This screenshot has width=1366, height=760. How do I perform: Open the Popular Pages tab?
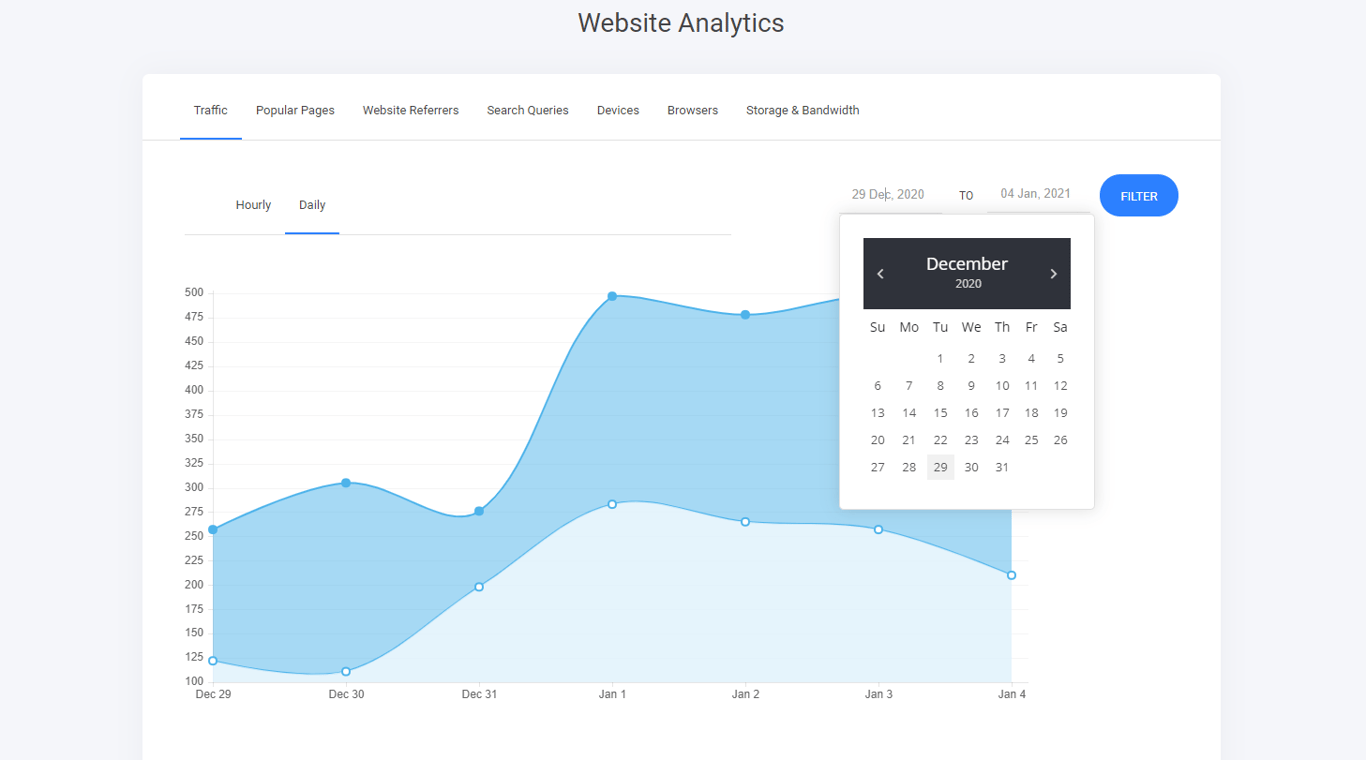[295, 110]
